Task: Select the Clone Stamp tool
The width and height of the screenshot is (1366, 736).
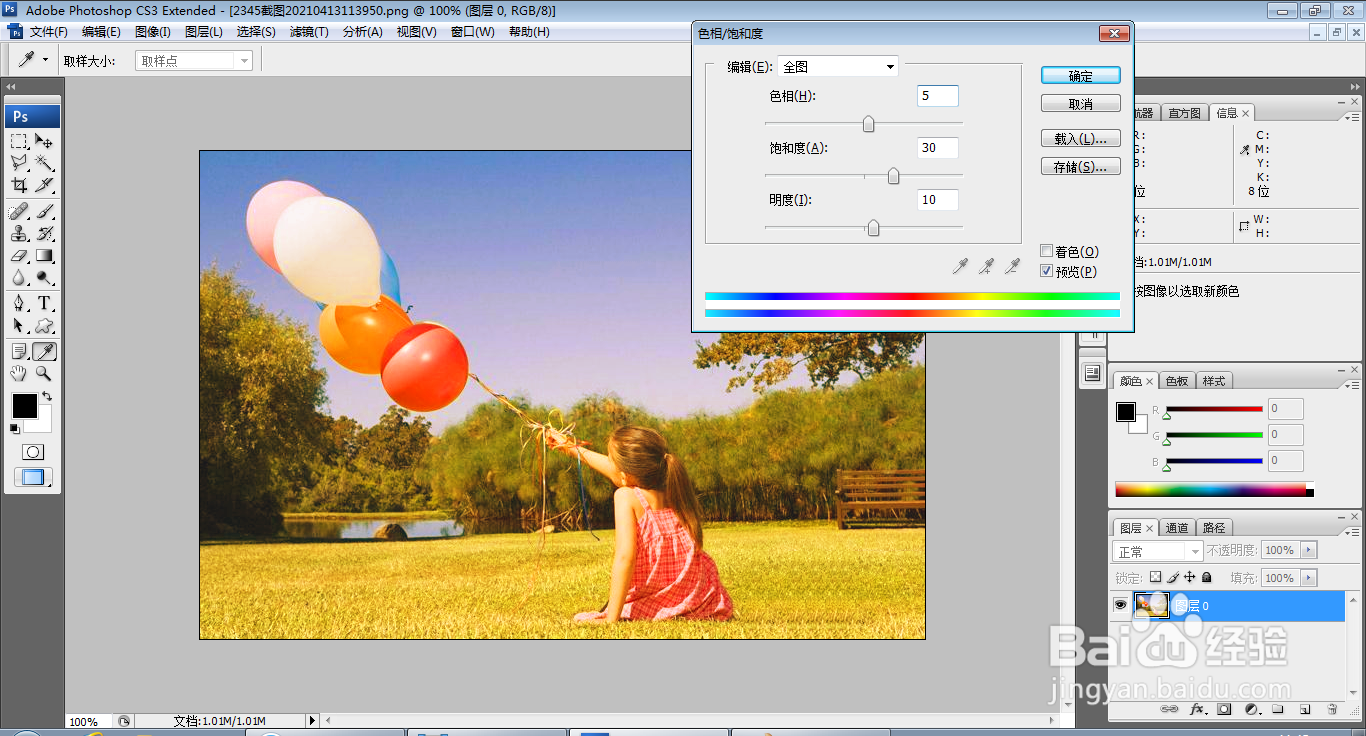Action: pyautogui.click(x=20, y=233)
